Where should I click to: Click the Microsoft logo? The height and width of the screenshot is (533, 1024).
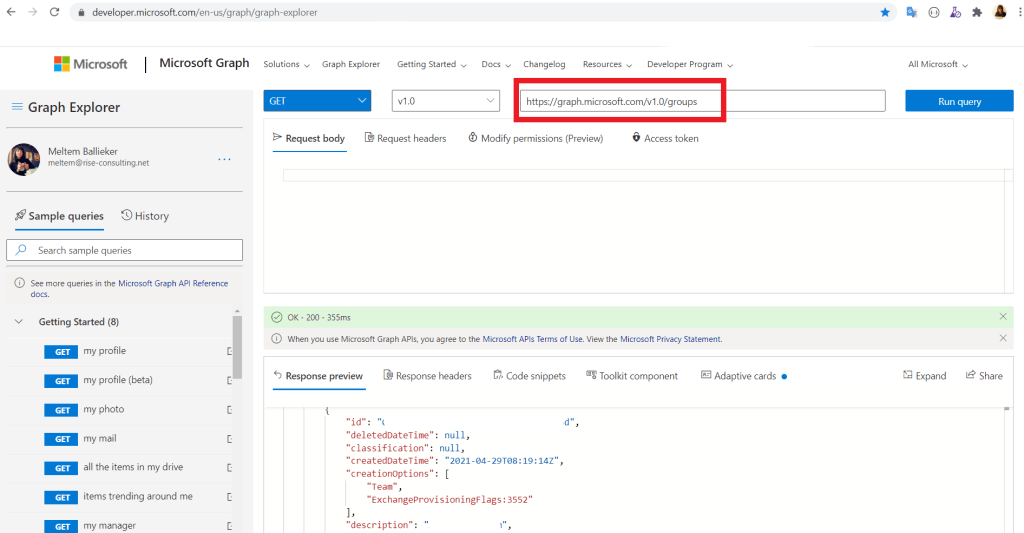pyautogui.click(x=91, y=64)
